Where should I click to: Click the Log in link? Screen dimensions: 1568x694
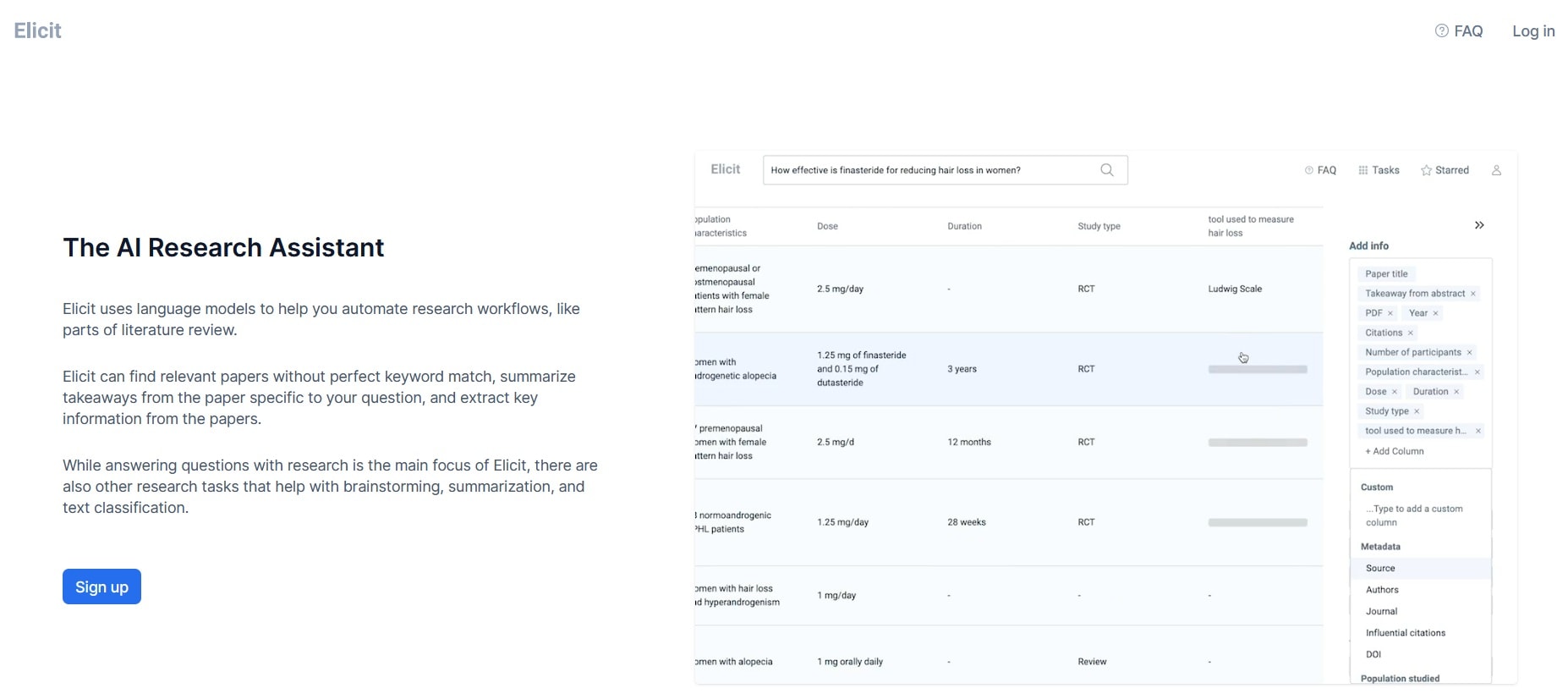click(x=1533, y=31)
